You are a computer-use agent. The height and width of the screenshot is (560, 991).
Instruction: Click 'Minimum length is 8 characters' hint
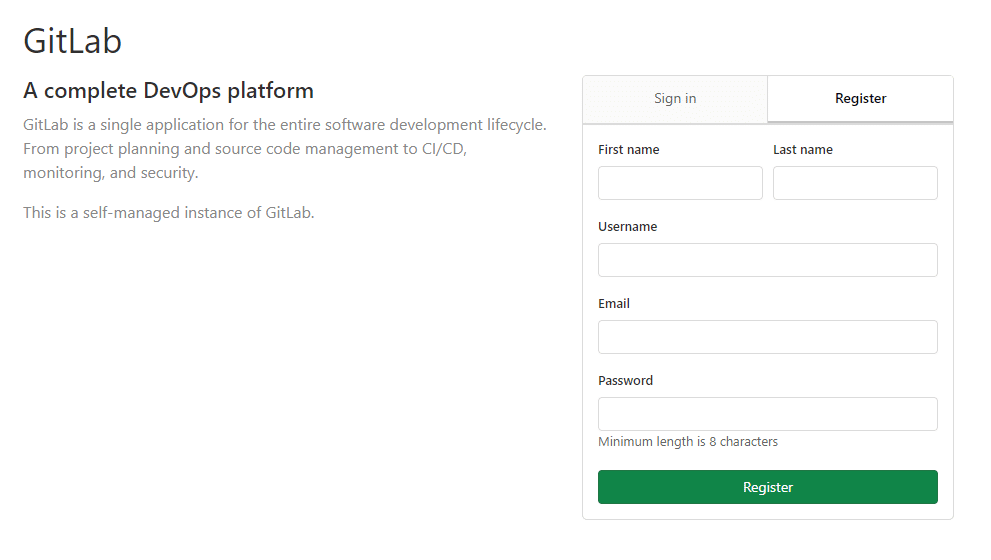coord(688,442)
